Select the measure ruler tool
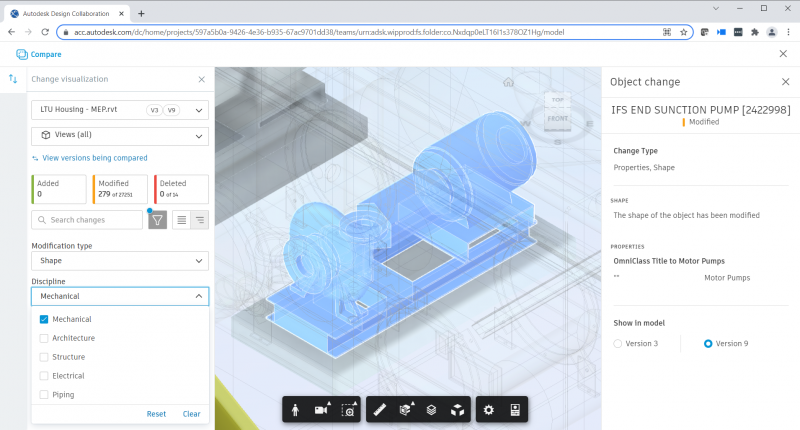Image resolution: width=800 pixels, height=430 pixels. tap(378, 410)
